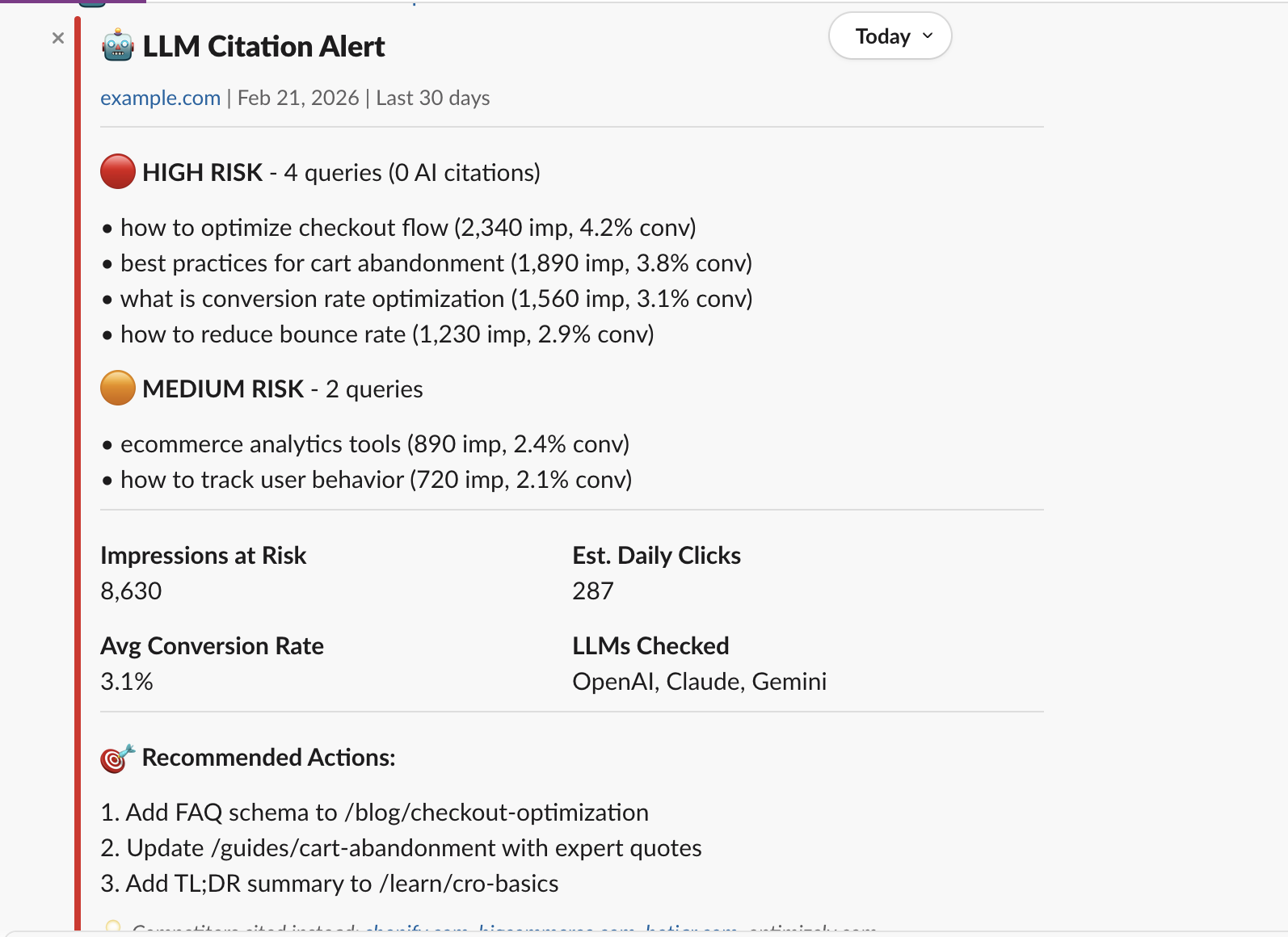Click the 287 Est. Daily Clicks value
The image size is (1288, 937).
(592, 590)
